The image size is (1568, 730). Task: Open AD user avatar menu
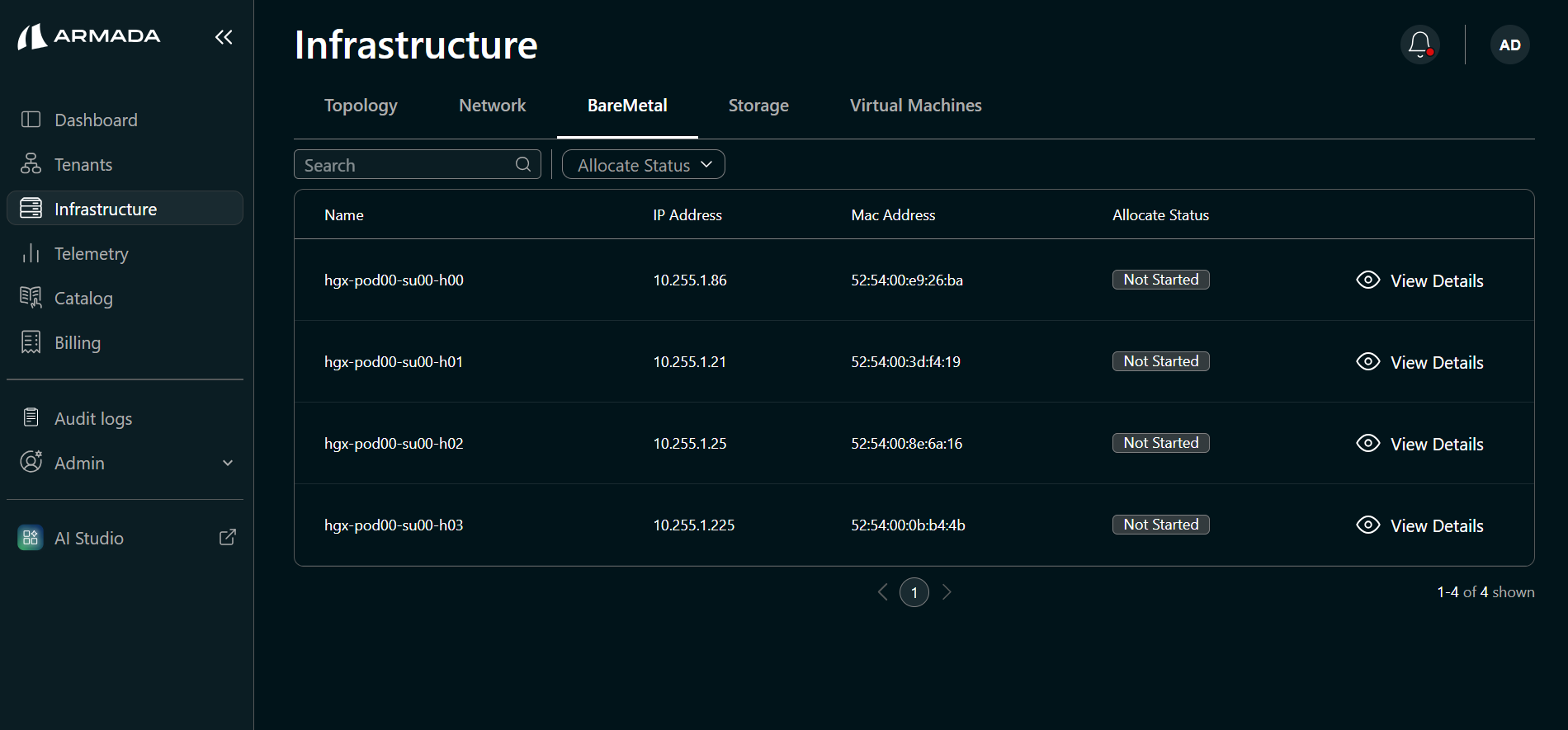(1510, 45)
